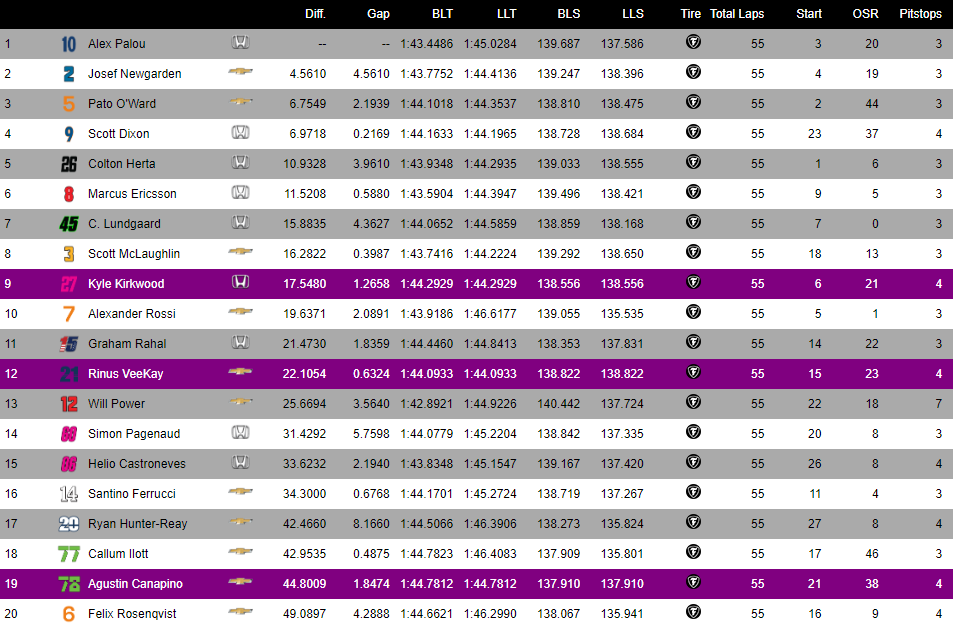Click the Chevrolet logo beside Rinus VeeKay
This screenshot has height=629, width=953.
240,373
